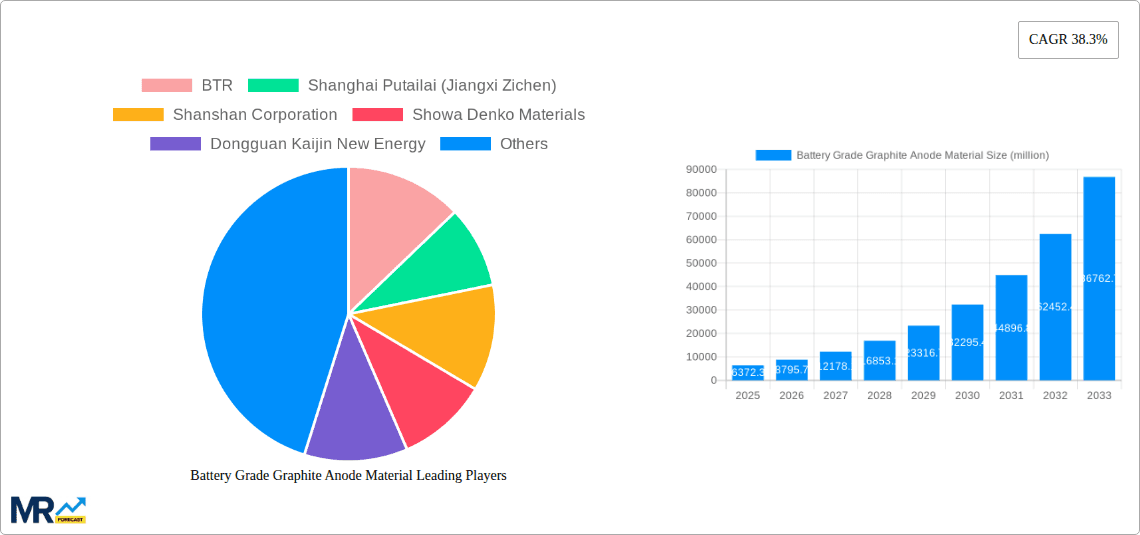Click the 2033 bar in the chart
This screenshot has height=535, width=1140.
1099,278
